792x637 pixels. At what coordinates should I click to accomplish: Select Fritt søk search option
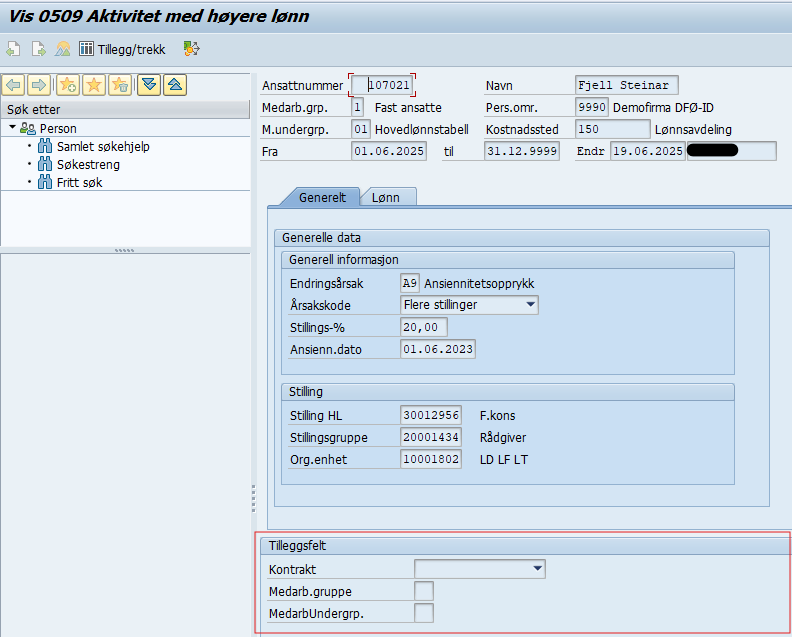click(79, 182)
